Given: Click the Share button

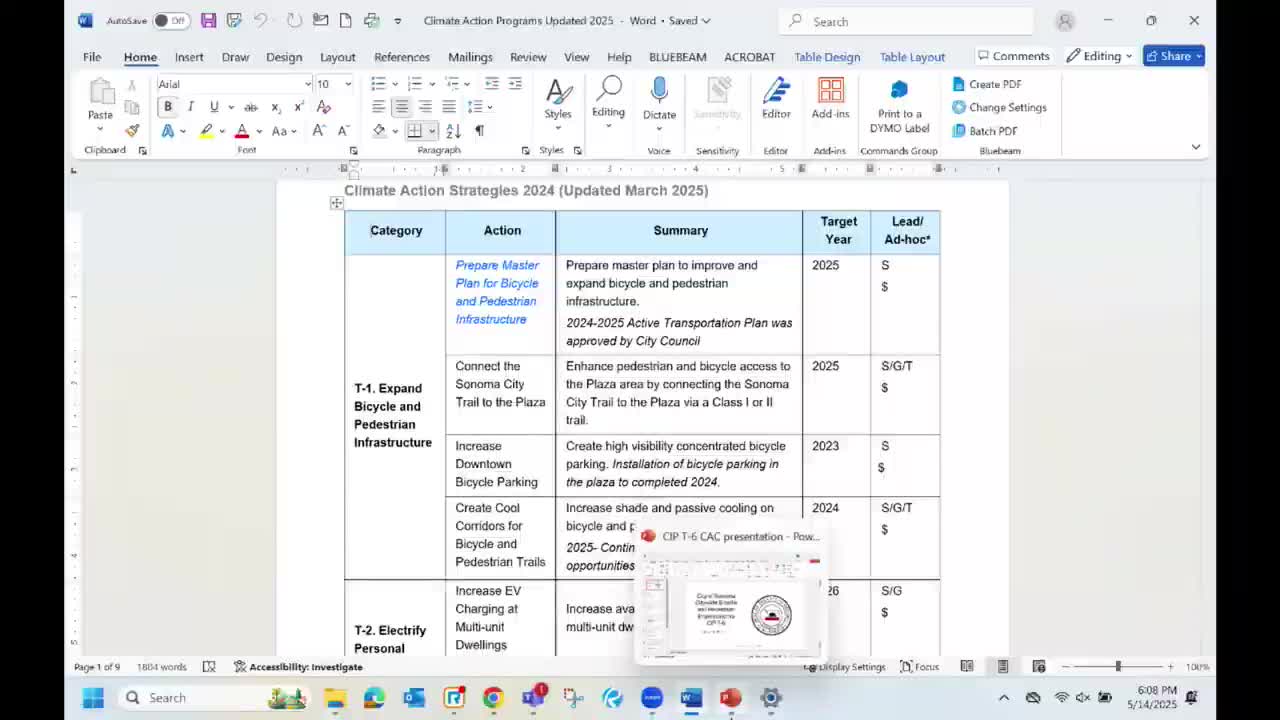Looking at the screenshot, I should (1173, 56).
